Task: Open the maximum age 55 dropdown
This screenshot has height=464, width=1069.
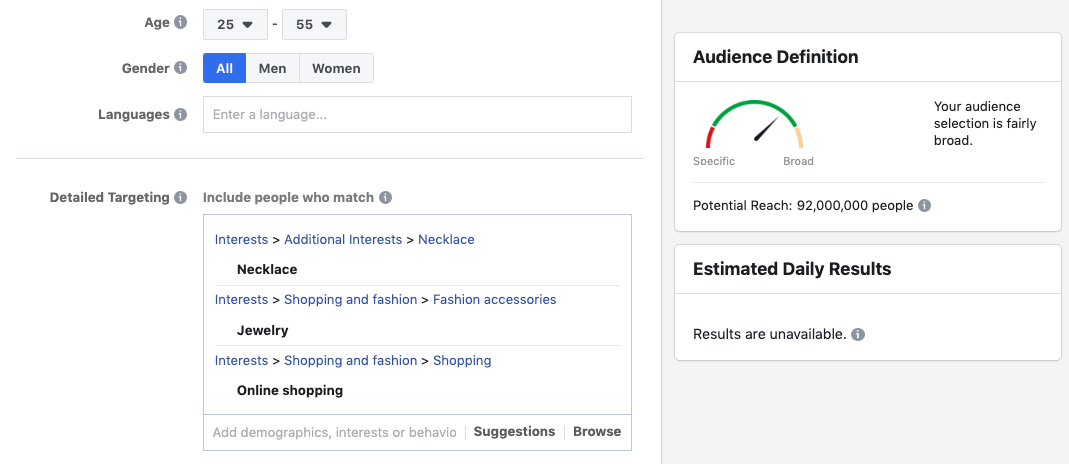Action: (314, 24)
